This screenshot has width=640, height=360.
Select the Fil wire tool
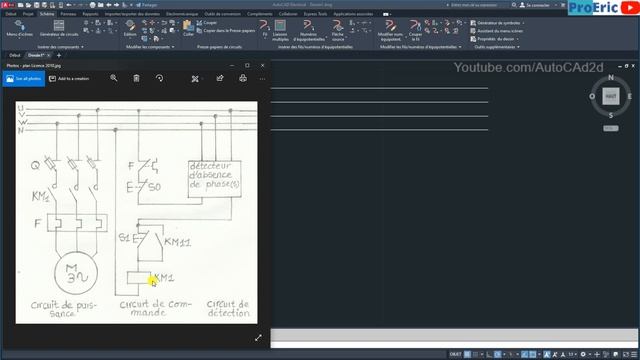(264, 29)
